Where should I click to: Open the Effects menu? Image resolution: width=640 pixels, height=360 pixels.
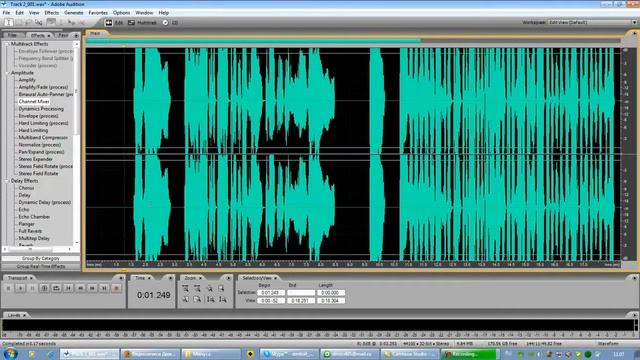click(51, 13)
